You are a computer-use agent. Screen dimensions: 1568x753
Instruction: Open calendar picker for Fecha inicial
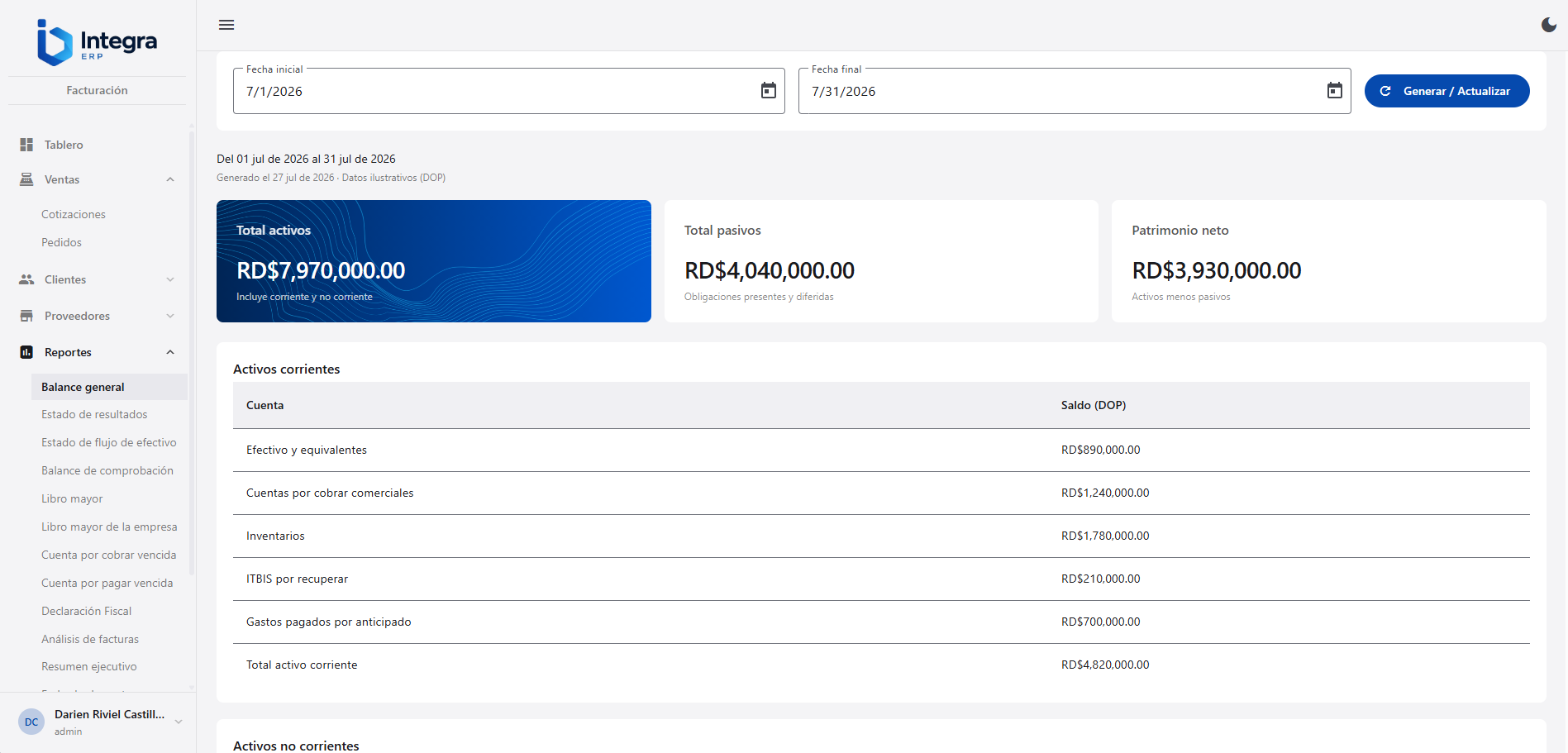[x=769, y=91]
